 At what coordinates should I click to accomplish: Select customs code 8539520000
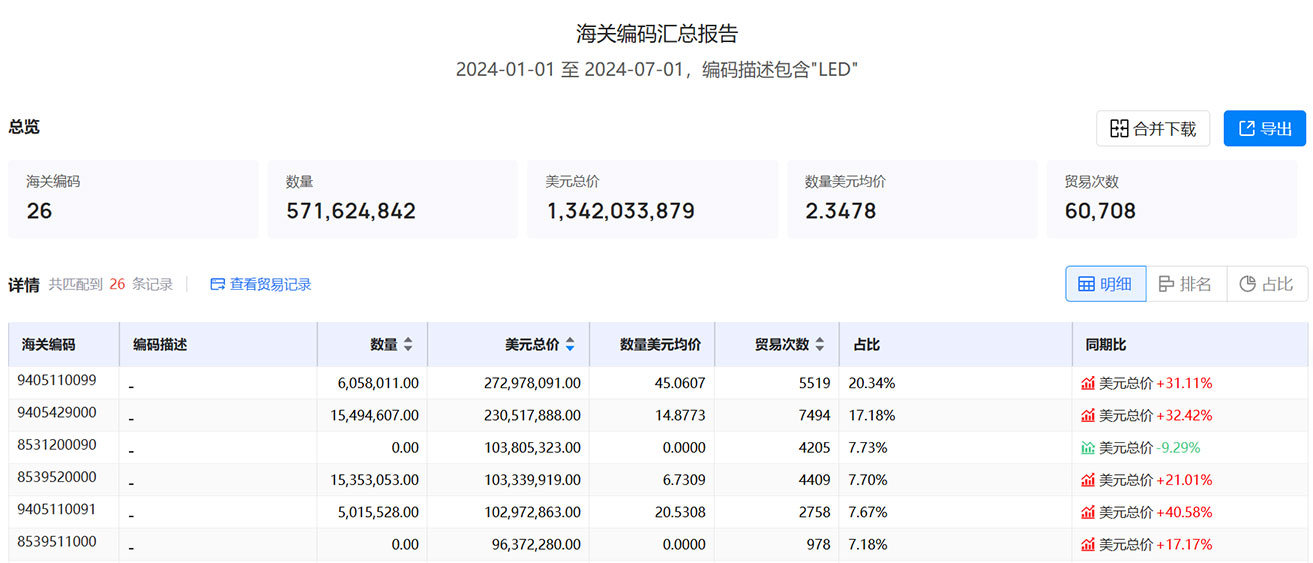(57, 477)
